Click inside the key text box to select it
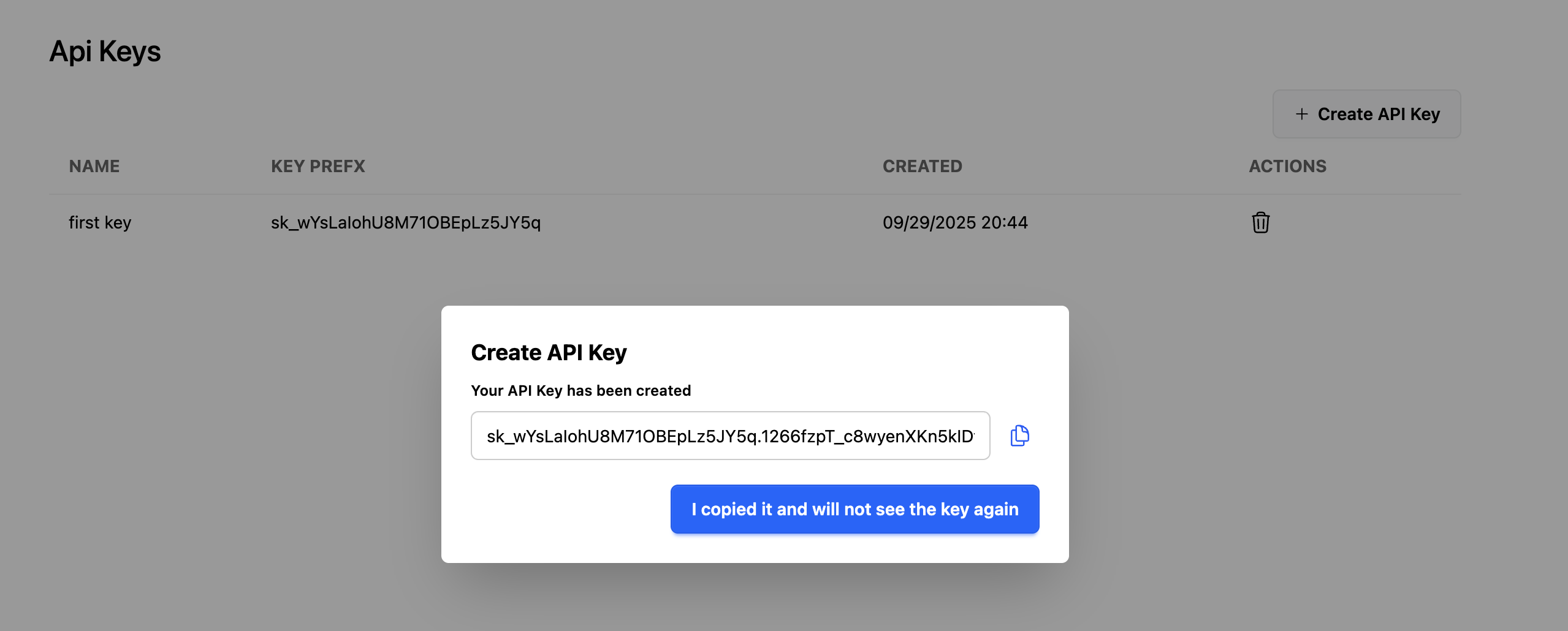Screen dimensions: 1568x631 pos(729,435)
